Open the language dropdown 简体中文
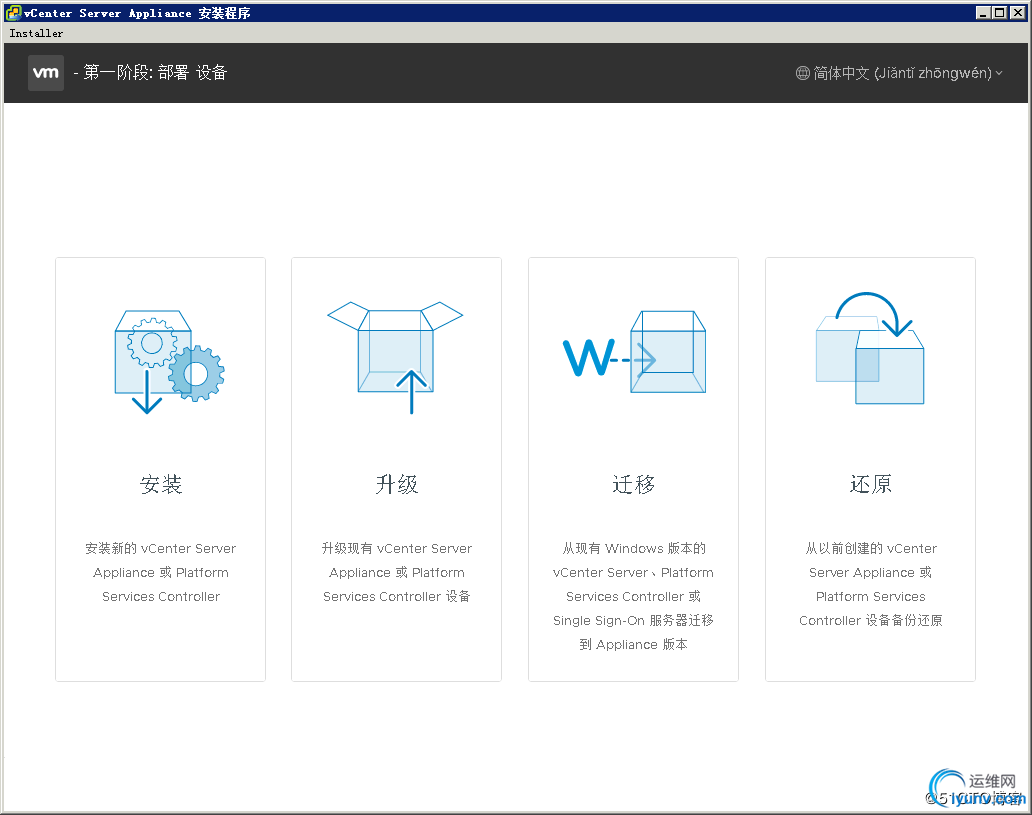 [899, 73]
